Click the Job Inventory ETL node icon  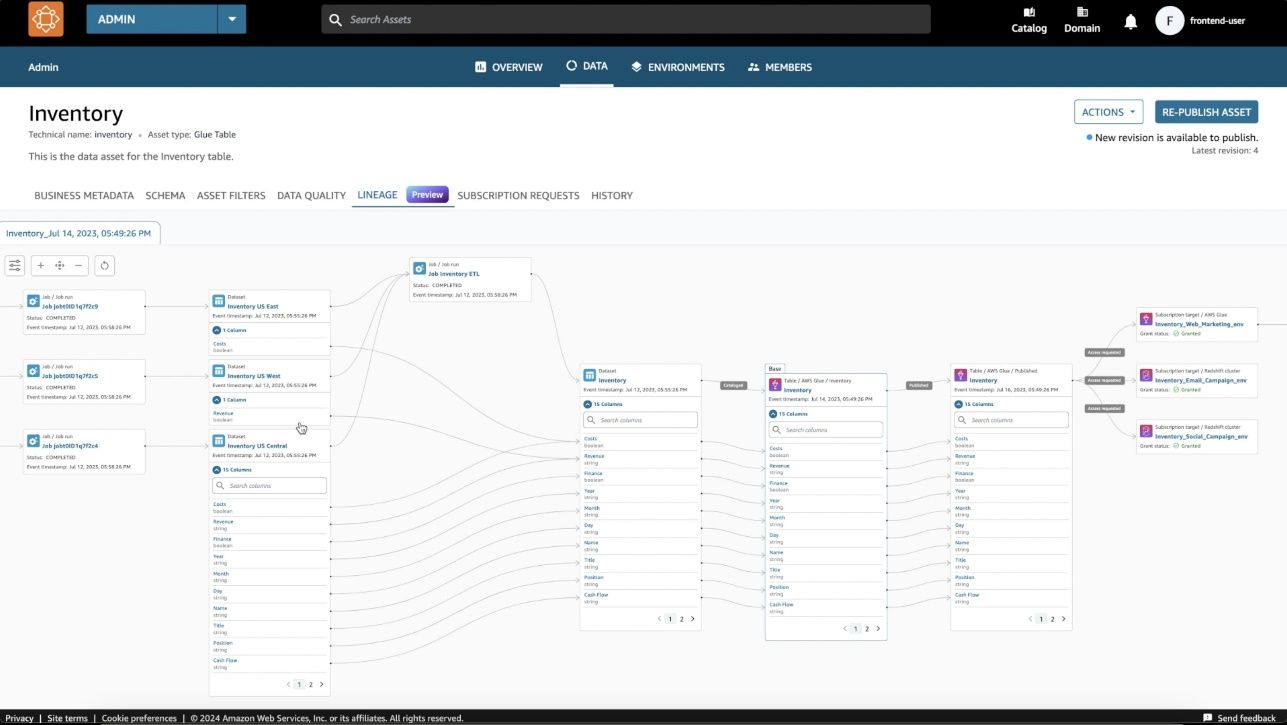click(420, 270)
